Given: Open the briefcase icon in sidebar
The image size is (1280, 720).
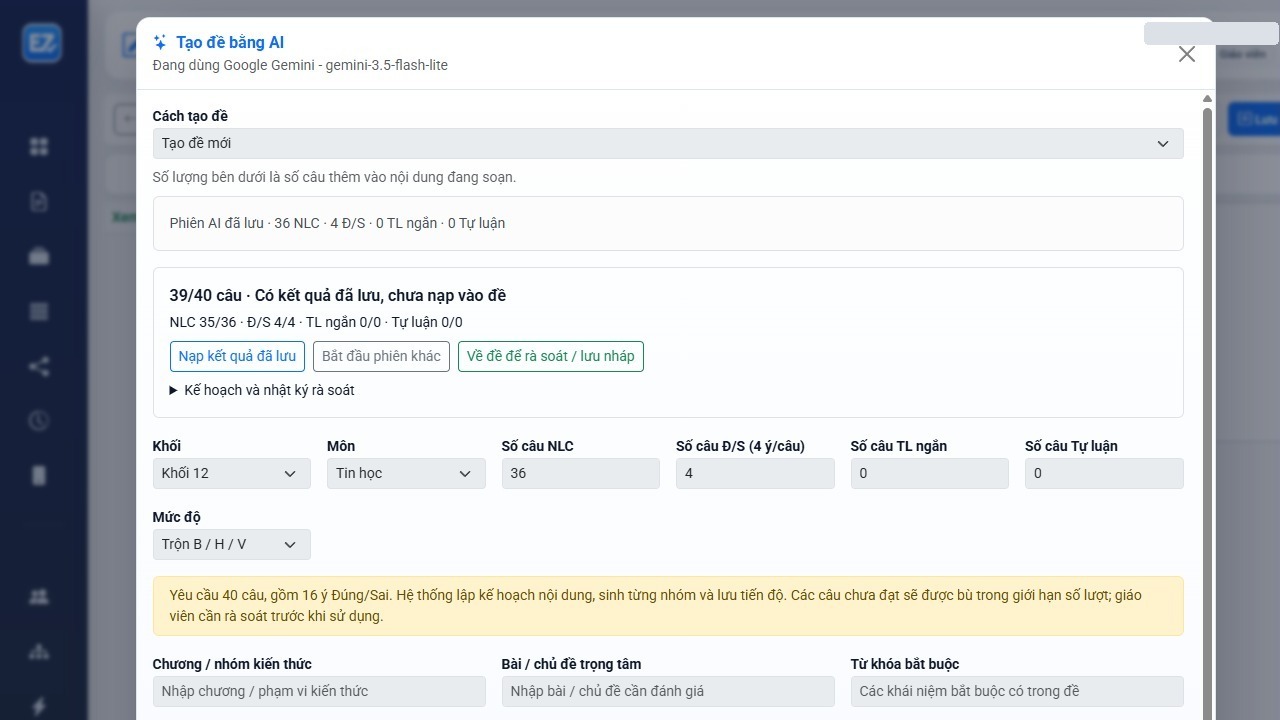Looking at the screenshot, I should point(39,257).
